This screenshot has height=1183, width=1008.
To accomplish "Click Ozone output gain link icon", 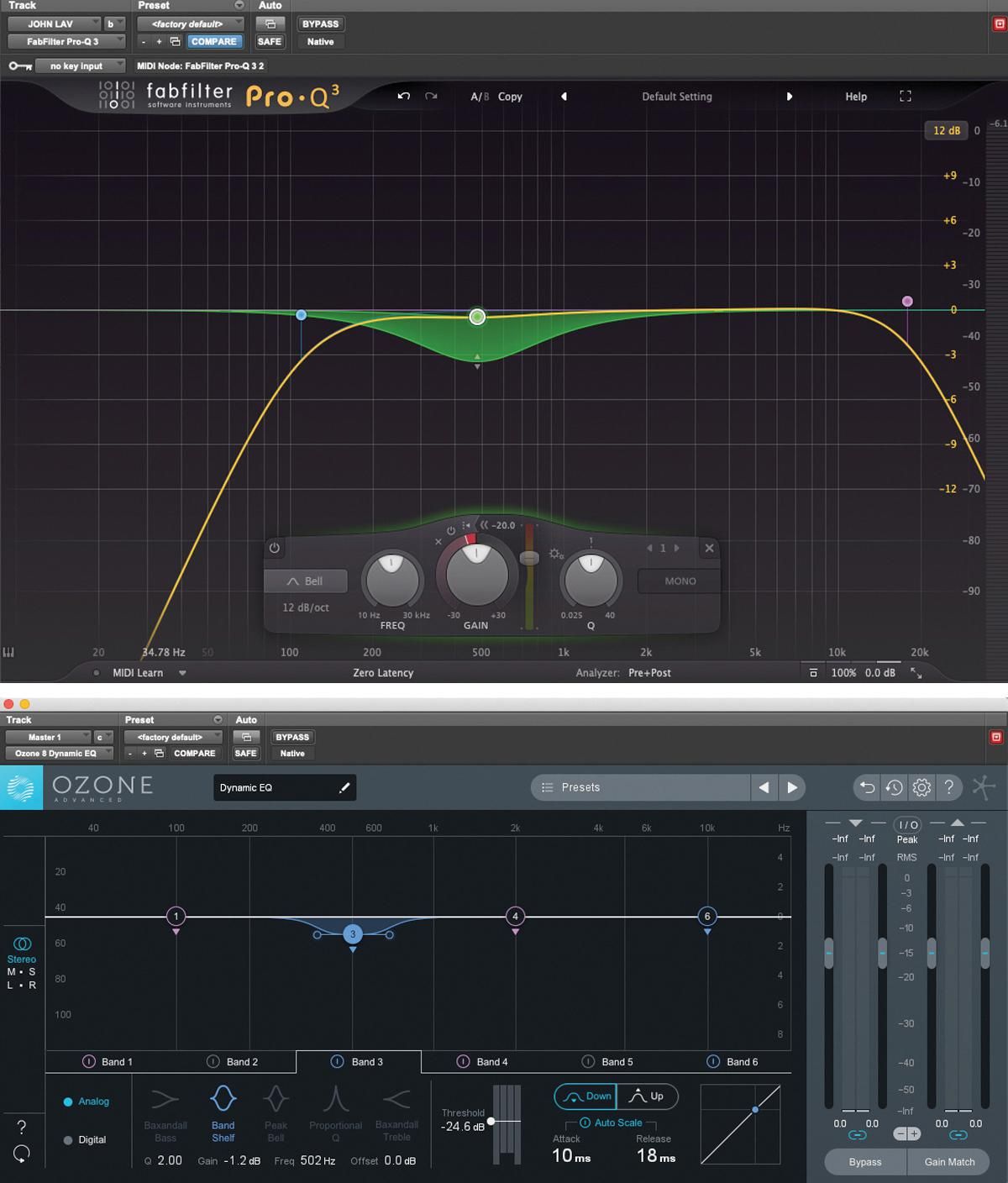I will [x=958, y=1135].
